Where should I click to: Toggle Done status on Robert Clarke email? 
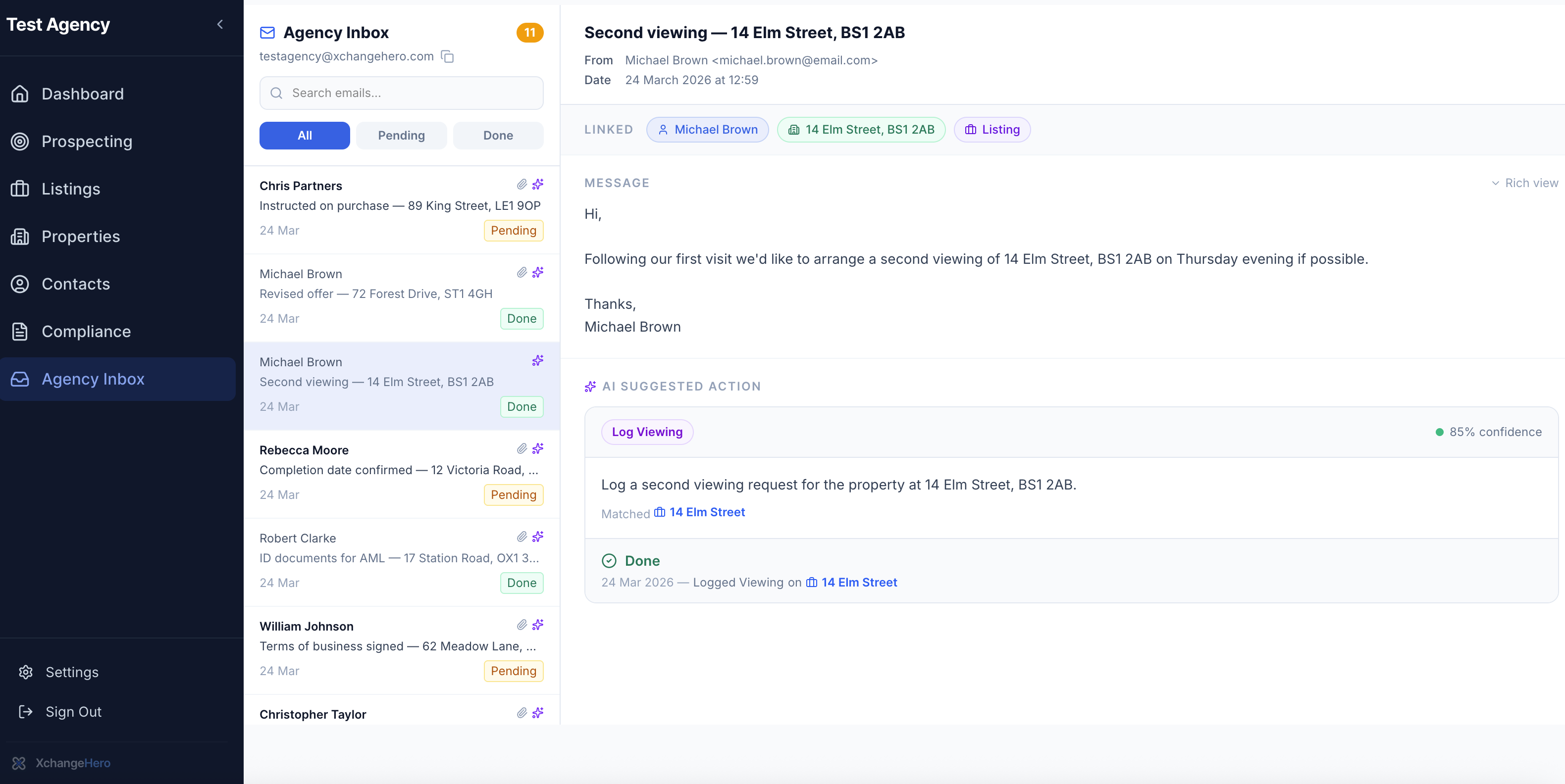coord(522,583)
